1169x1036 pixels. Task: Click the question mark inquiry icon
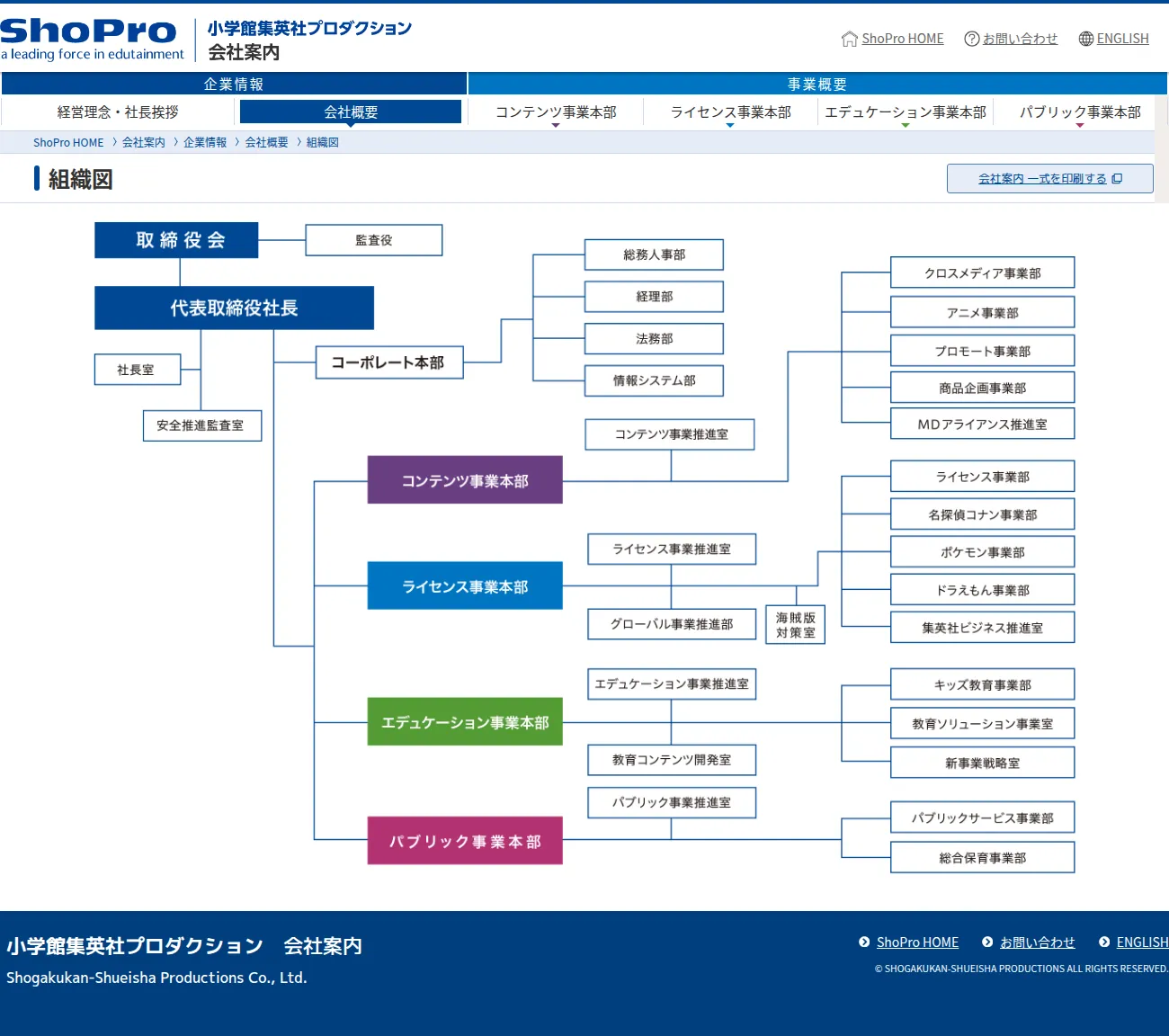pos(971,39)
